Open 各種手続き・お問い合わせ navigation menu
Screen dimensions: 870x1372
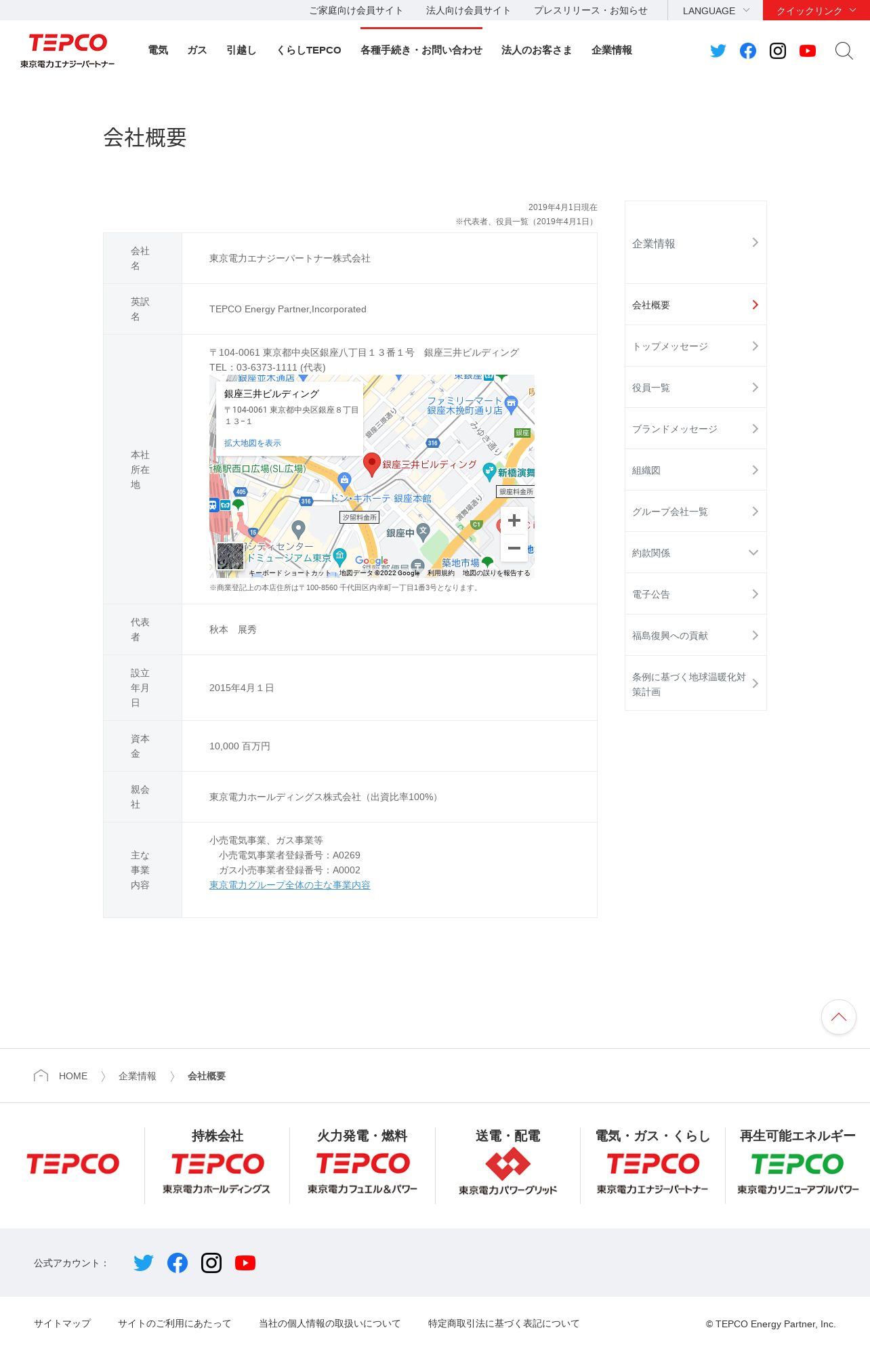point(421,50)
